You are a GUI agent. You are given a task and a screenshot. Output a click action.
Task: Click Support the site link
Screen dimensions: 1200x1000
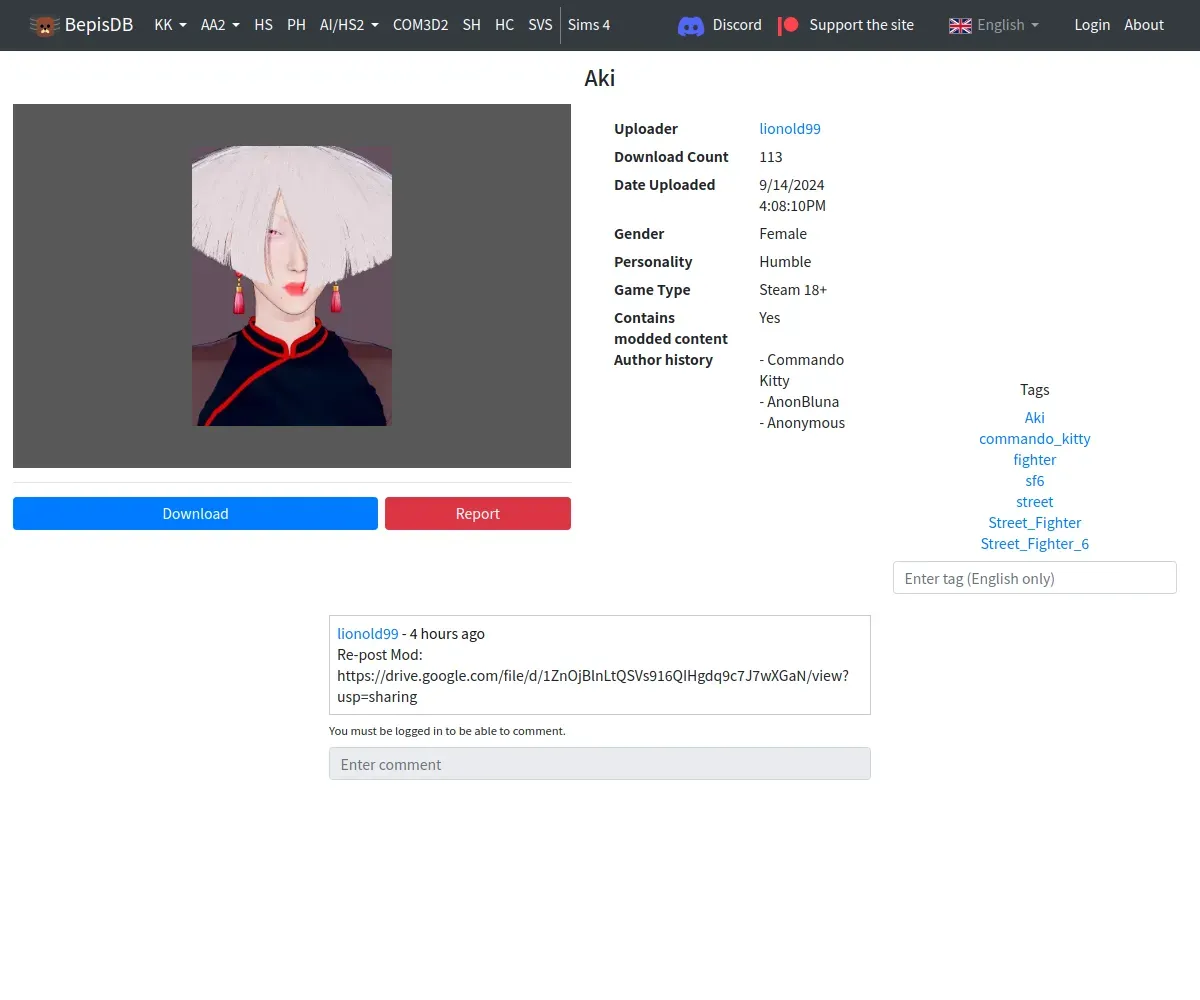tap(846, 25)
